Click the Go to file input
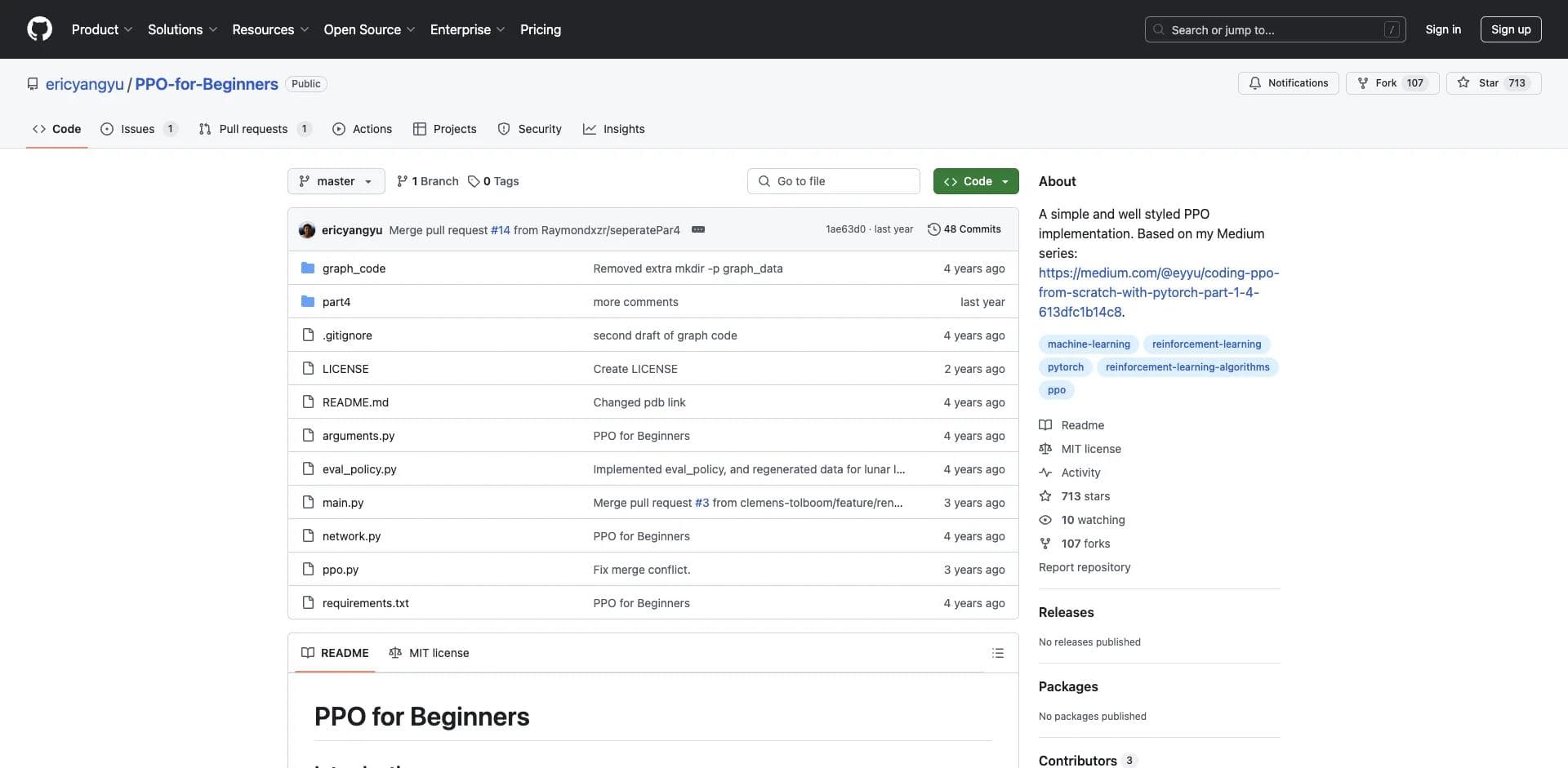Image resolution: width=1568 pixels, height=768 pixels. 833,181
